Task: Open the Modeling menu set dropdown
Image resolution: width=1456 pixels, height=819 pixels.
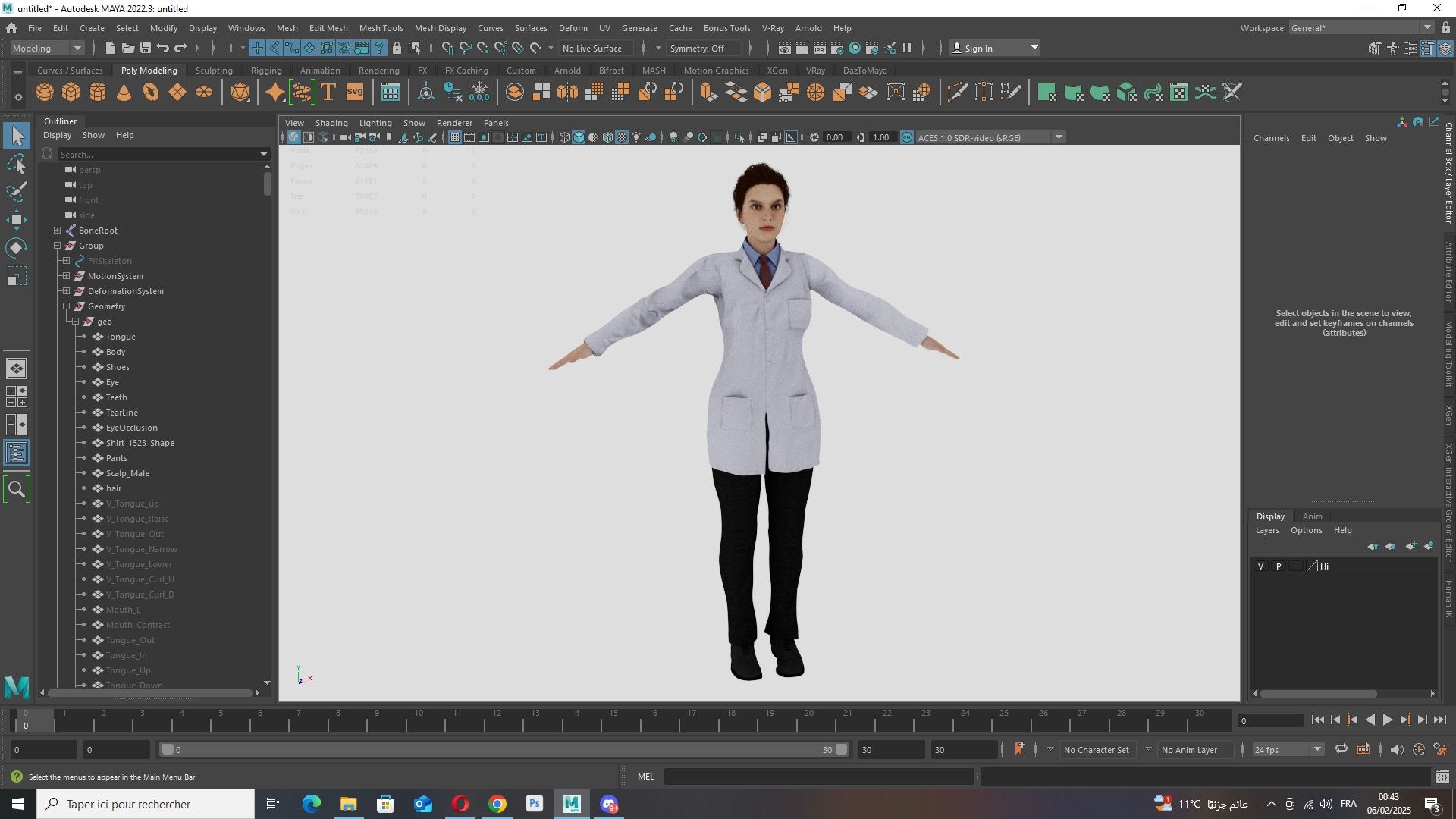Action: [x=48, y=48]
